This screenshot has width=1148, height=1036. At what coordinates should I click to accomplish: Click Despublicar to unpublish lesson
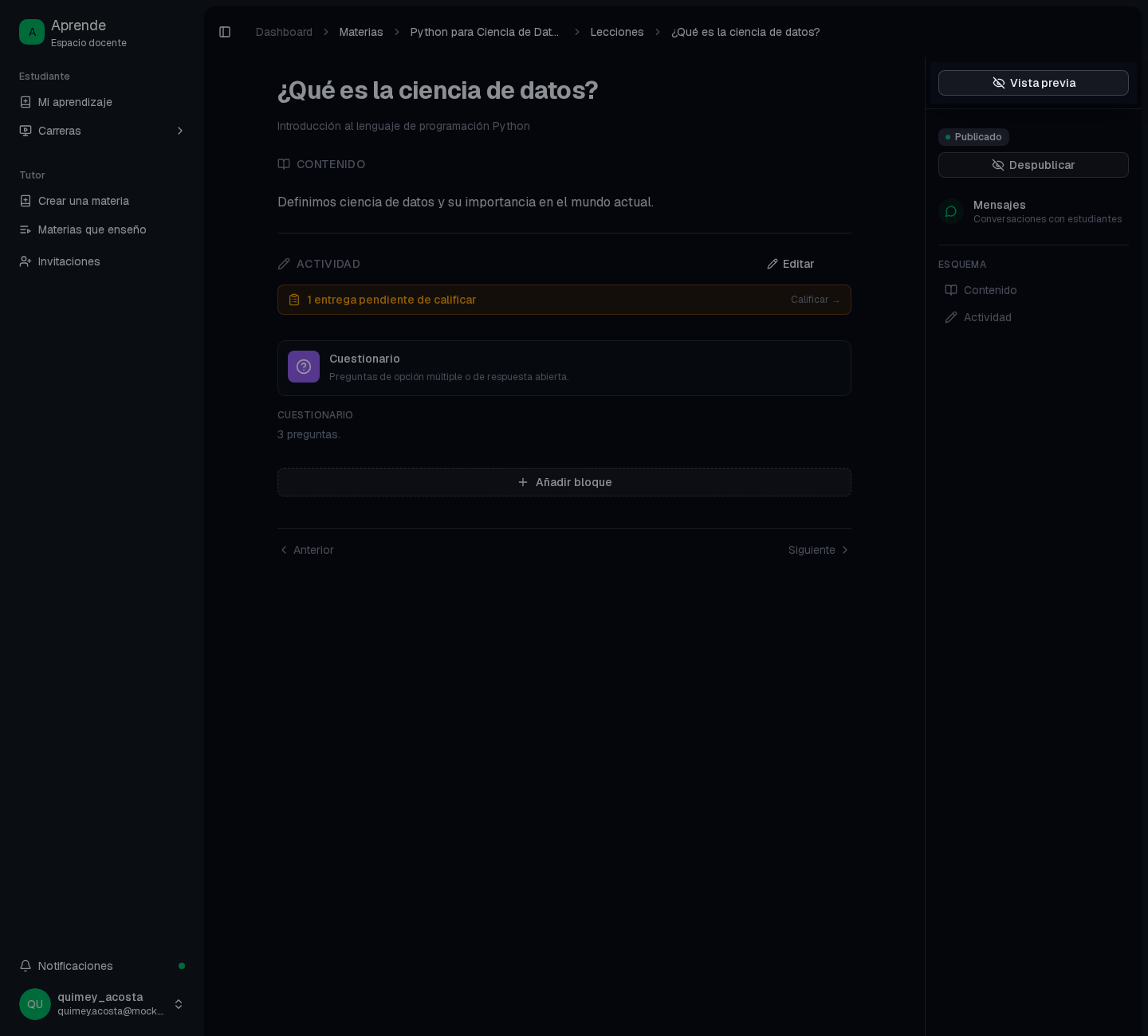(1033, 165)
